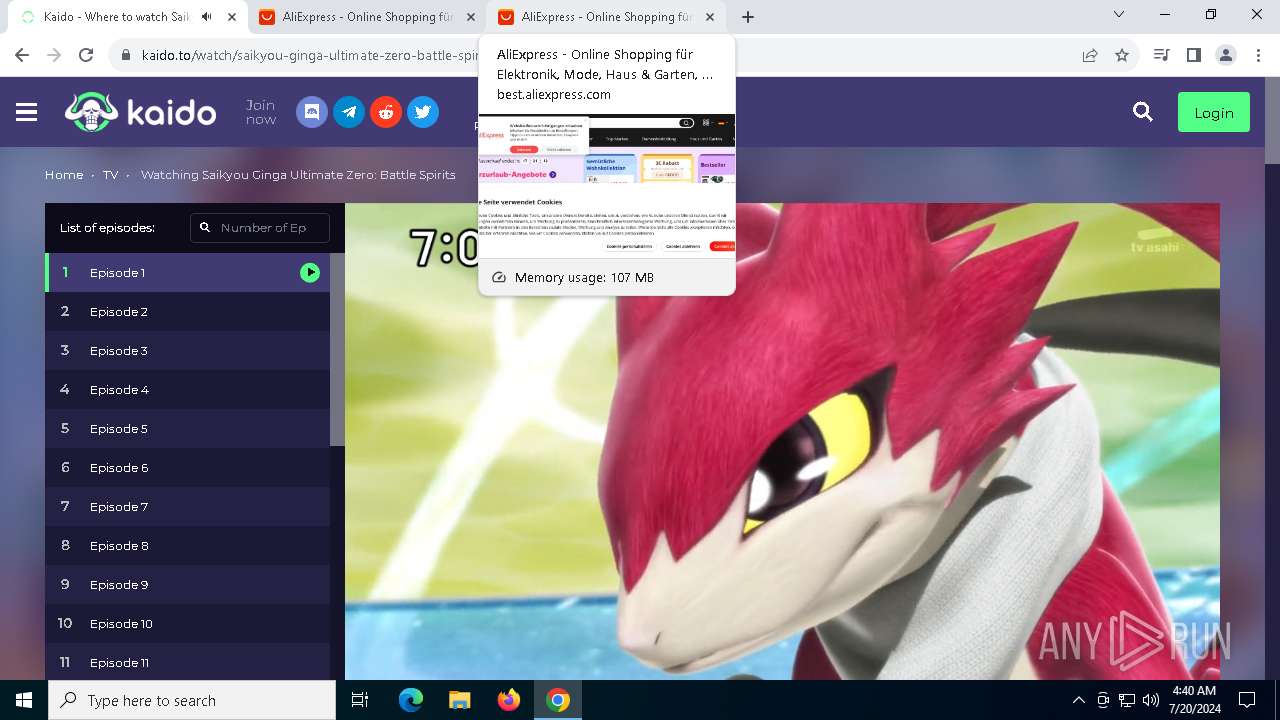Open a new Chrome tab
Image resolution: width=1280 pixels, height=720 pixels.
coord(748,17)
